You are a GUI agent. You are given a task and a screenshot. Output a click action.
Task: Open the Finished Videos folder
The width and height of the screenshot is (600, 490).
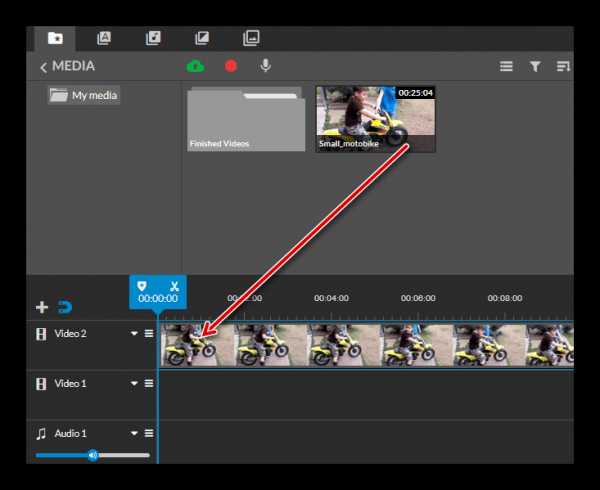(x=245, y=120)
